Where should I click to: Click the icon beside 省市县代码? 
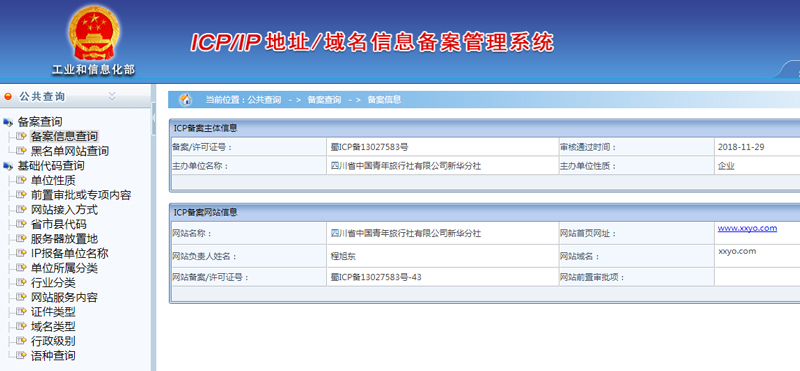point(21,224)
